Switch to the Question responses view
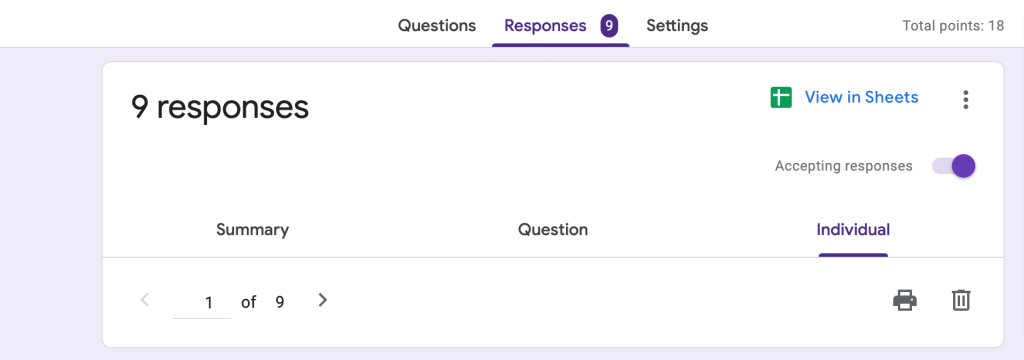 point(553,230)
